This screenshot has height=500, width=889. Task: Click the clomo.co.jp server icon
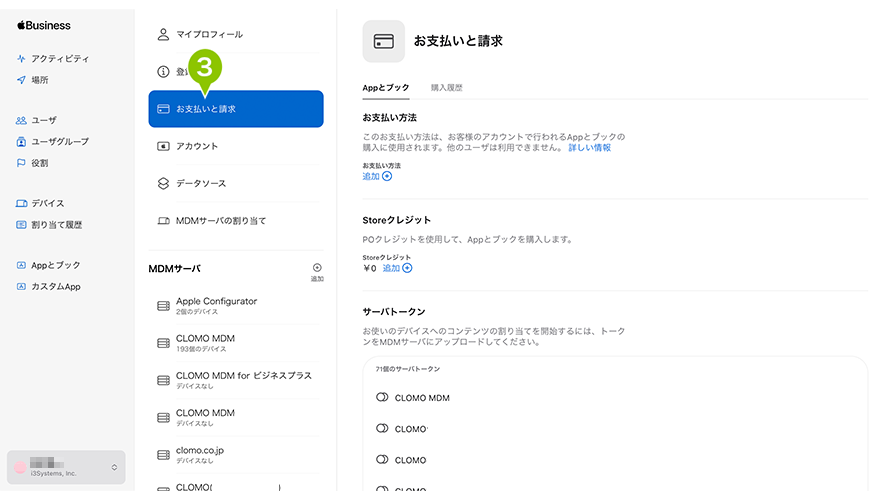pyautogui.click(x=163, y=455)
